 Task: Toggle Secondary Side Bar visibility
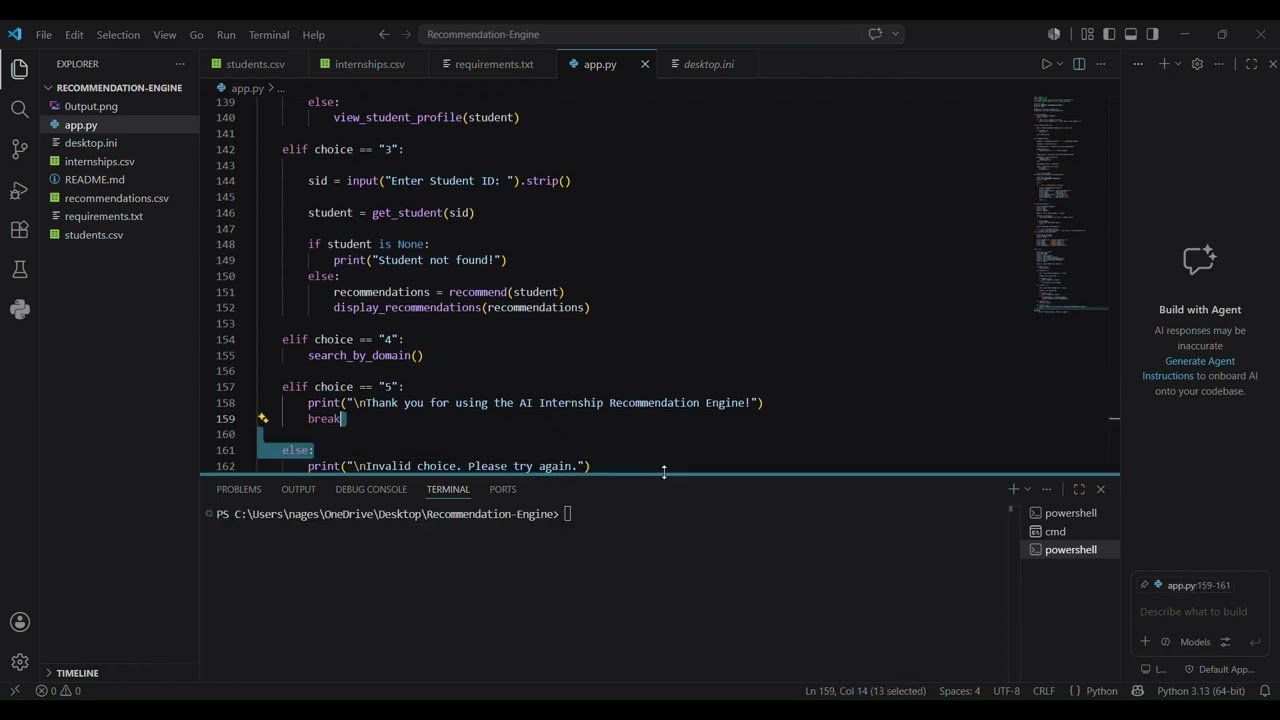[1153, 34]
